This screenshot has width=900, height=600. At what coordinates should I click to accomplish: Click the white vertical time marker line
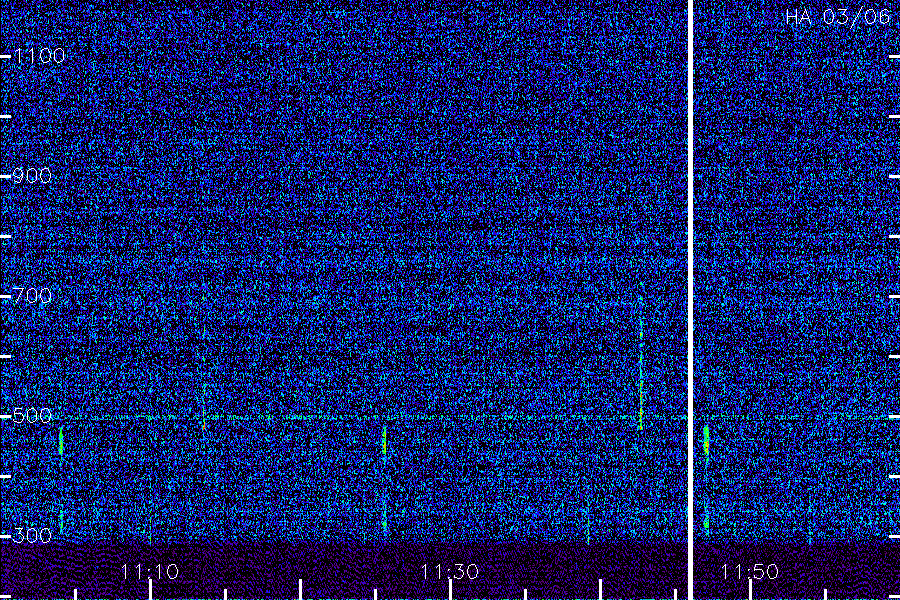pos(690,300)
